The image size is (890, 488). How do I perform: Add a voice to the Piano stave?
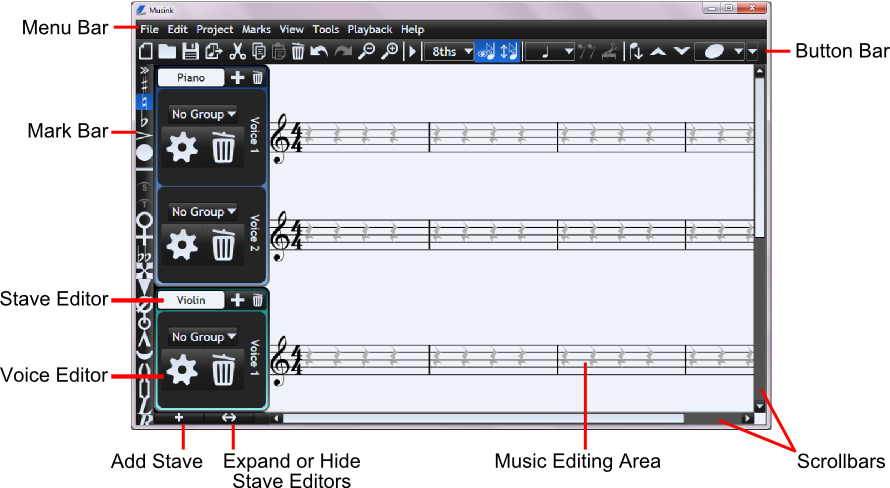[x=237, y=77]
